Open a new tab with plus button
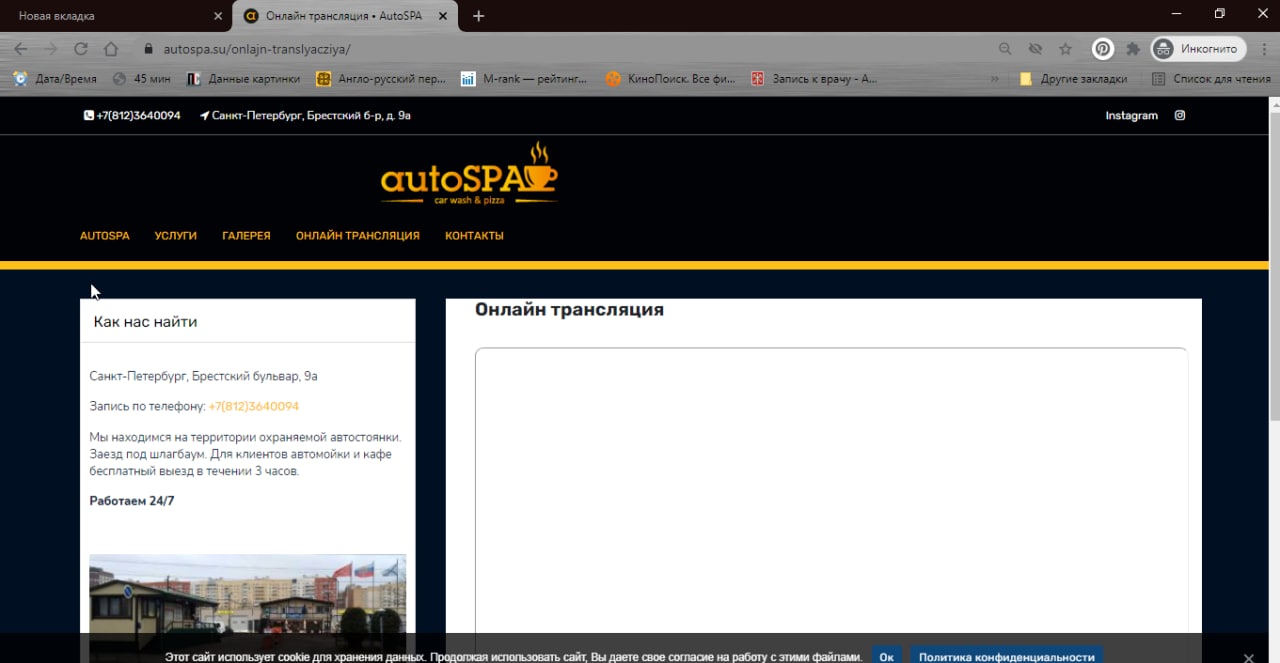This screenshot has height=663, width=1280. [478, 16]
